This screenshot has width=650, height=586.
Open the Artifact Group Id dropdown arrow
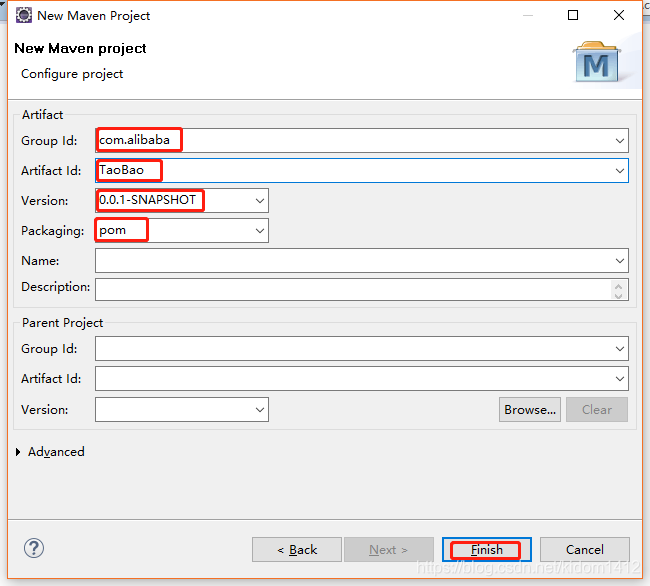(620, 140)
